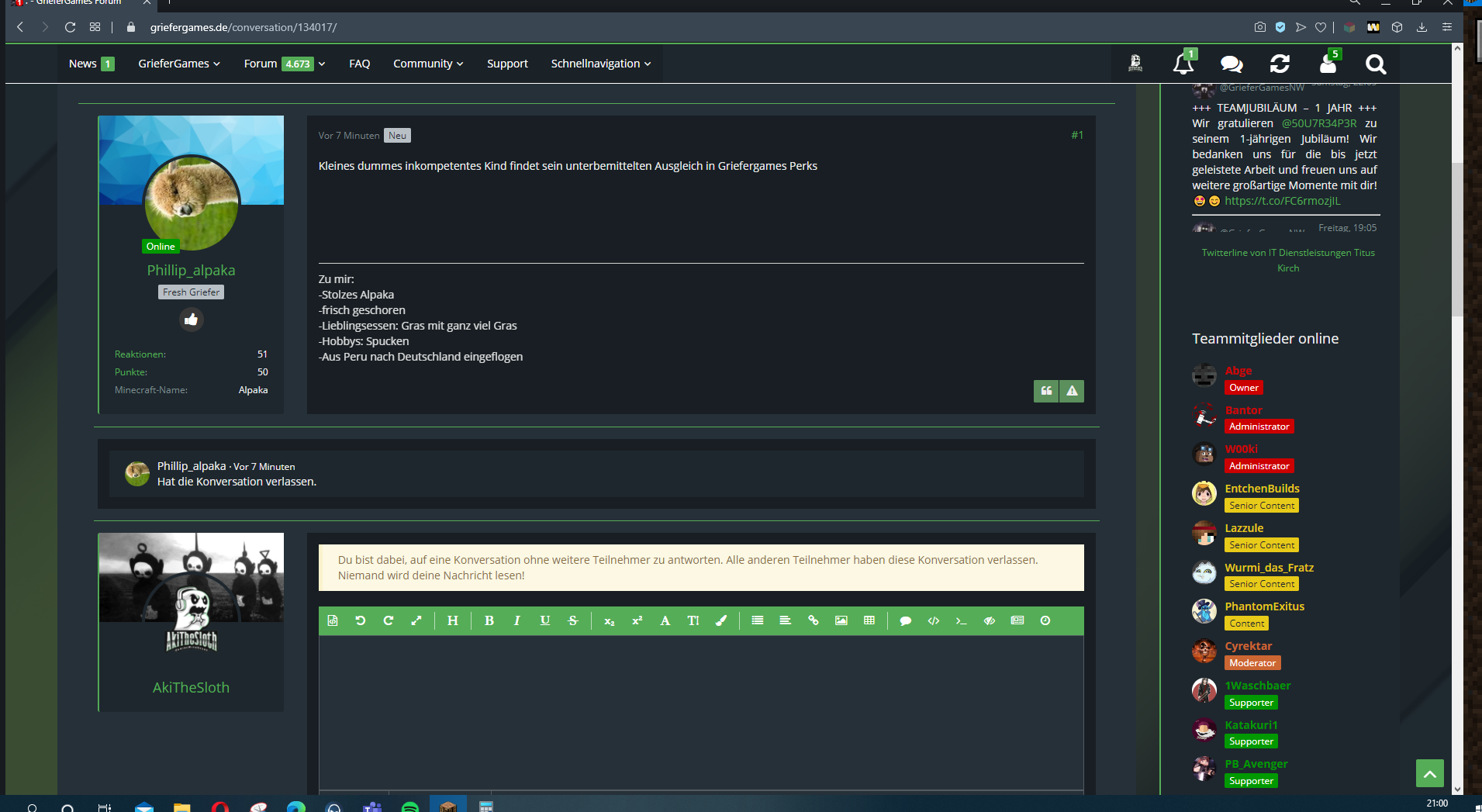Insert an image via the editor toolbar
1482x812 pixels.
coord(841,620)
